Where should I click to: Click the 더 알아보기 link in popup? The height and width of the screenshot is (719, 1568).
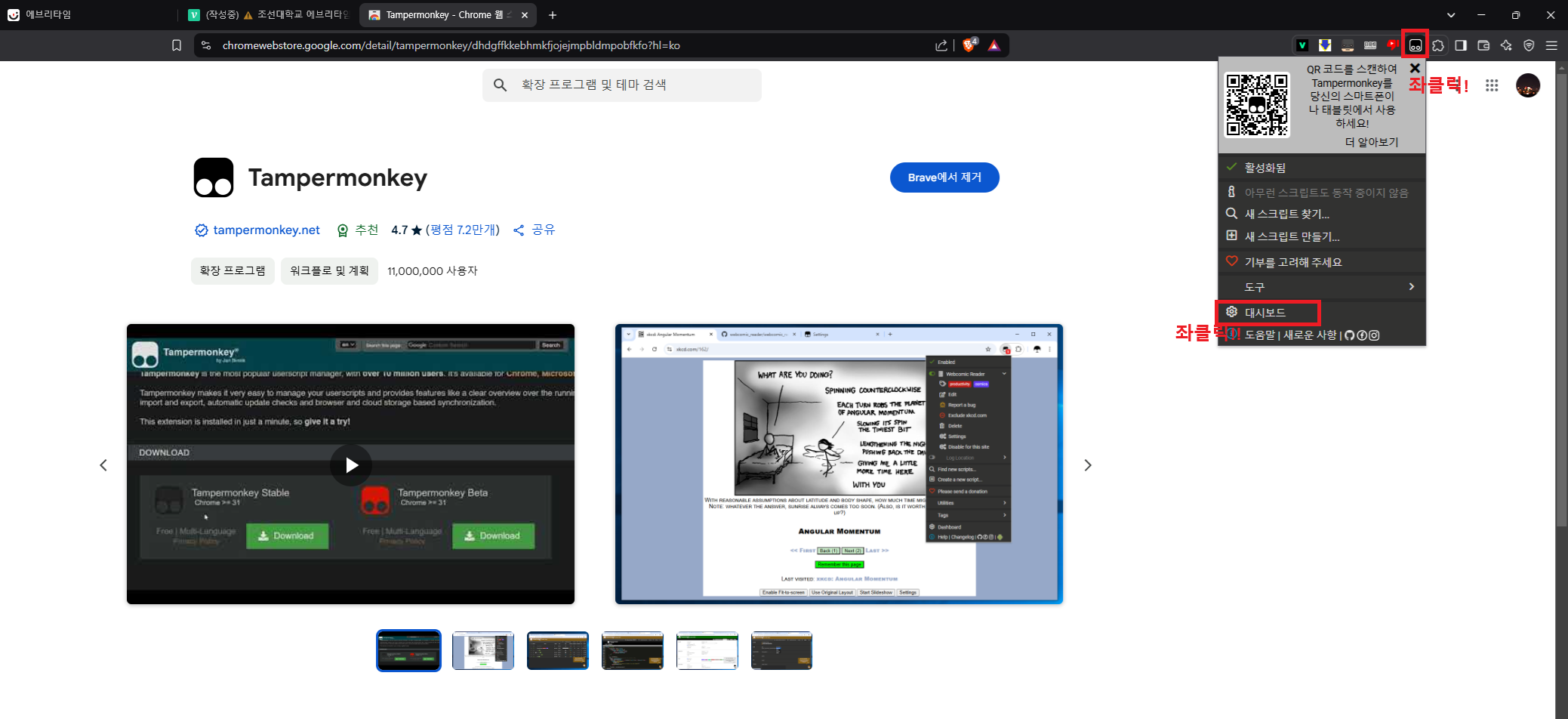click(x=1371, y=142)
